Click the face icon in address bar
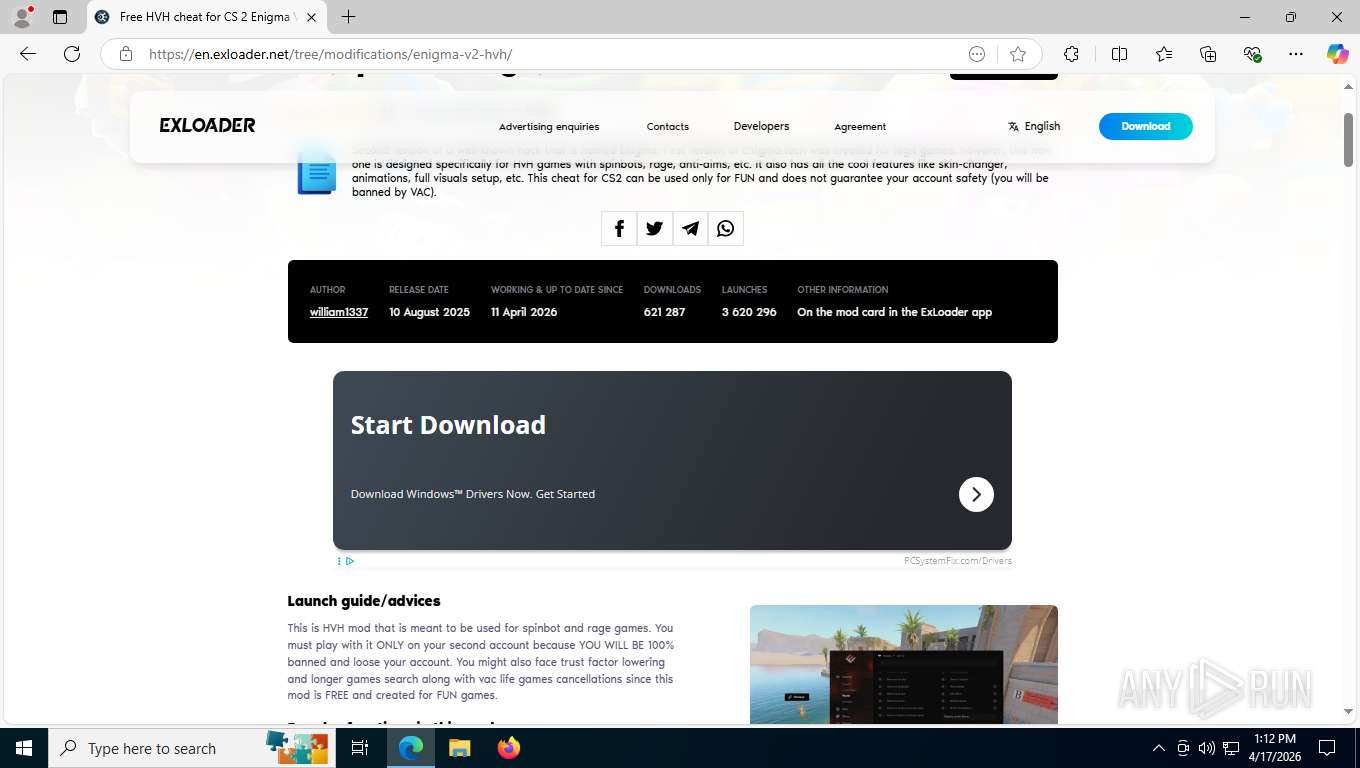Image resolution: width=1360 pixels, height=768 pixels. point(977,54)
